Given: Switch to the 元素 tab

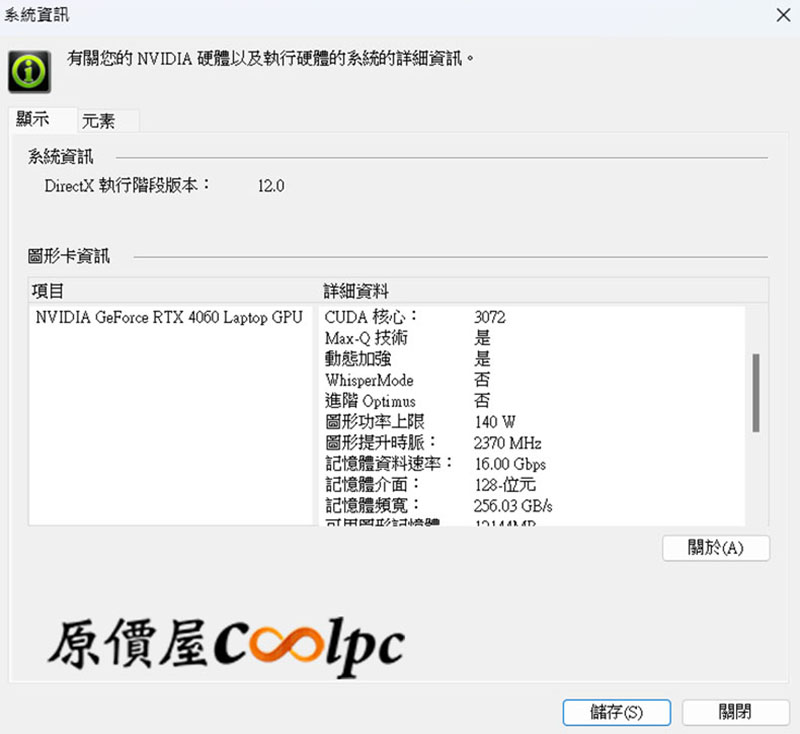Looking at the screenshot, I should click(x=99, y=121).
